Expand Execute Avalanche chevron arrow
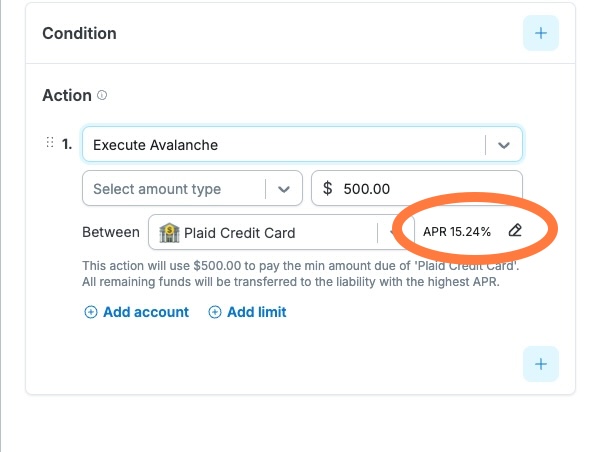Viewport: 600px width, 452px height. [x=504, y=145]
